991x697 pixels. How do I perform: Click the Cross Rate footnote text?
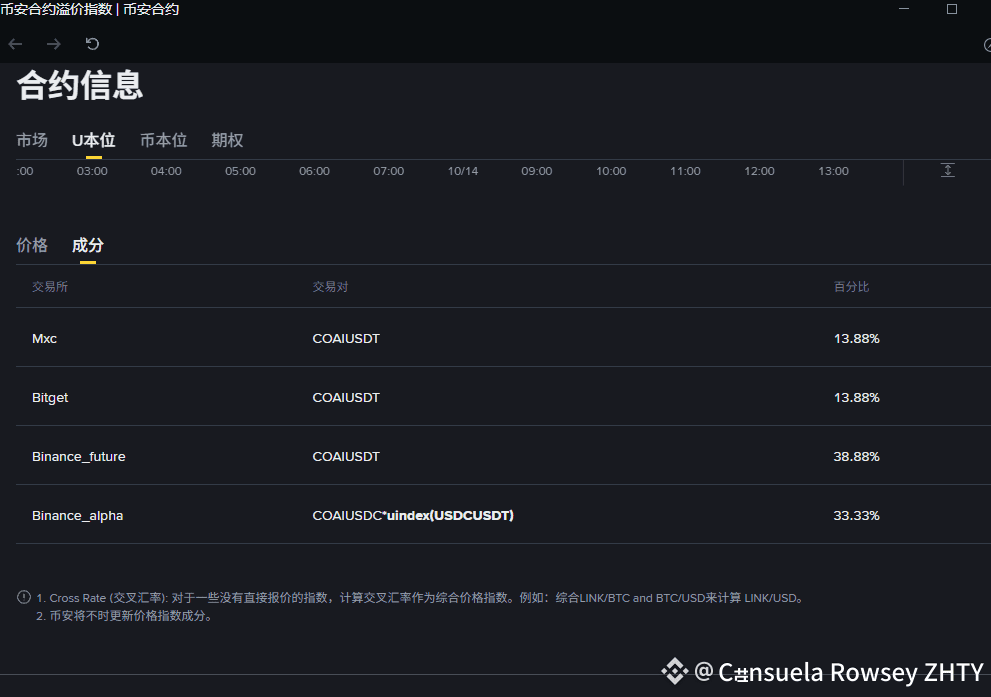coord(420,598)
